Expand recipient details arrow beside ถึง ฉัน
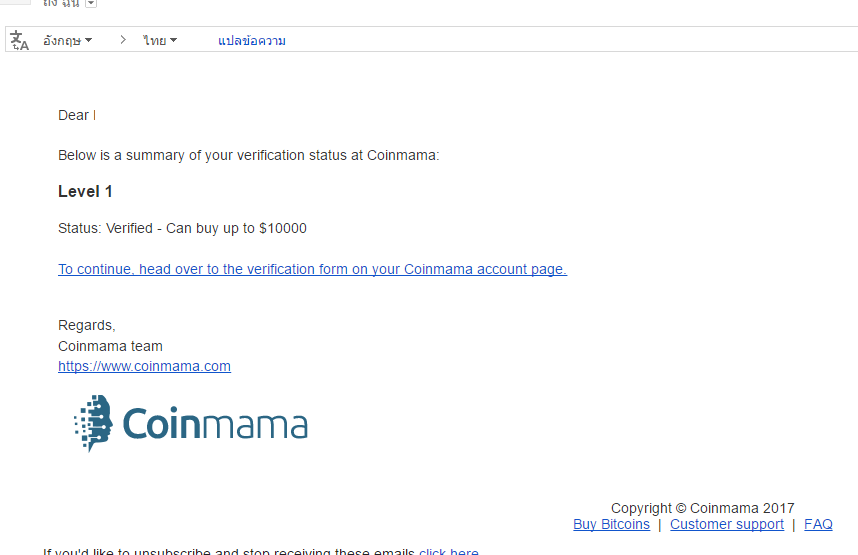Image resolution: width=858 pixels, height=555 pixels. [91, 3]
